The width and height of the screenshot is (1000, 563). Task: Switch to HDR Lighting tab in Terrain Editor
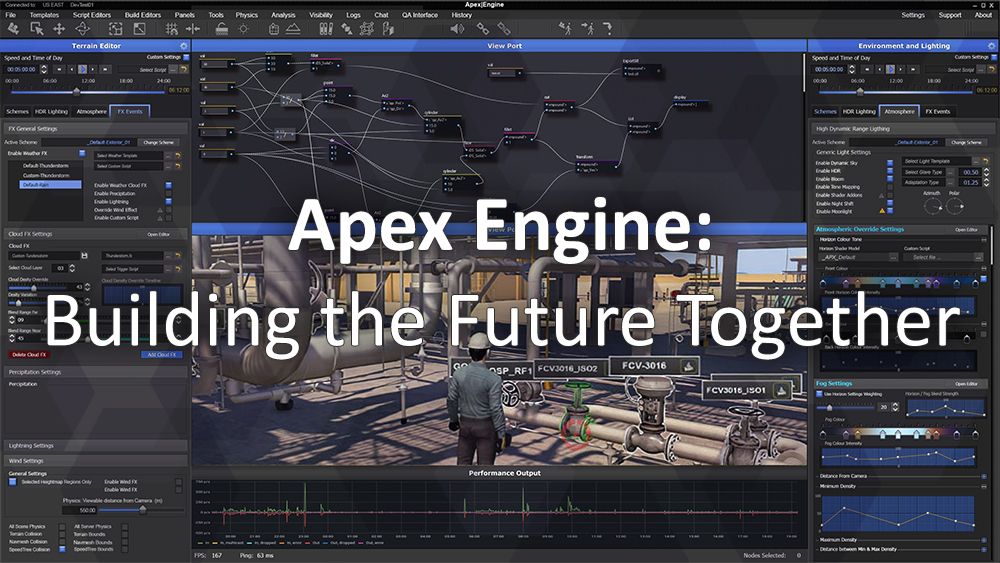pyautogui.click(x=52, y=111)
